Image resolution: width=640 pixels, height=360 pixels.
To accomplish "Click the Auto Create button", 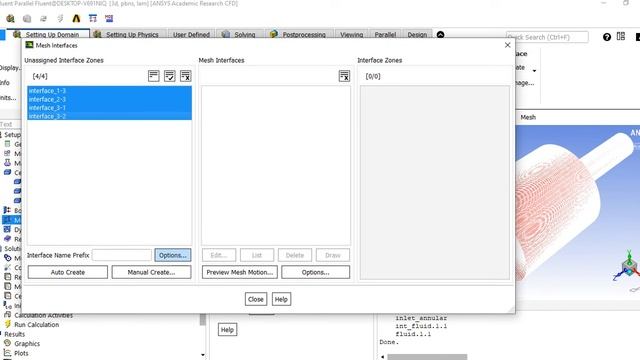I will pos(68,272).
